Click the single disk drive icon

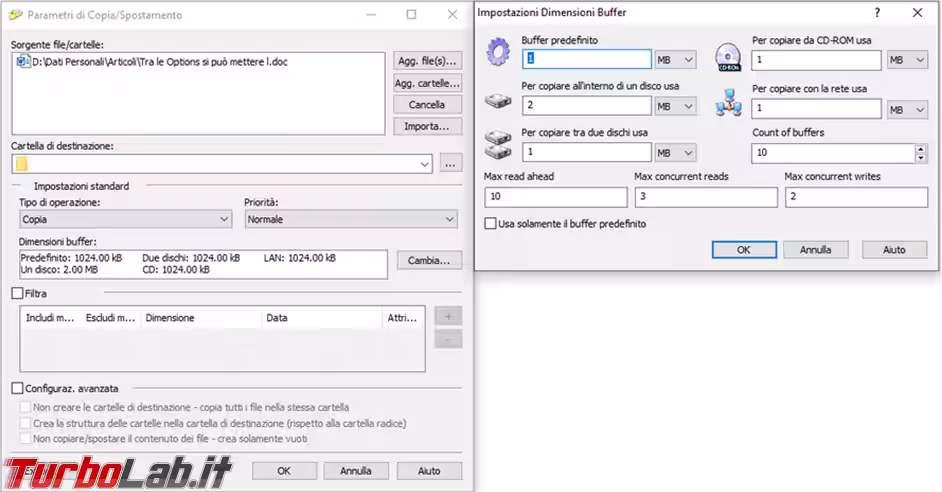[x=497, y=100]
